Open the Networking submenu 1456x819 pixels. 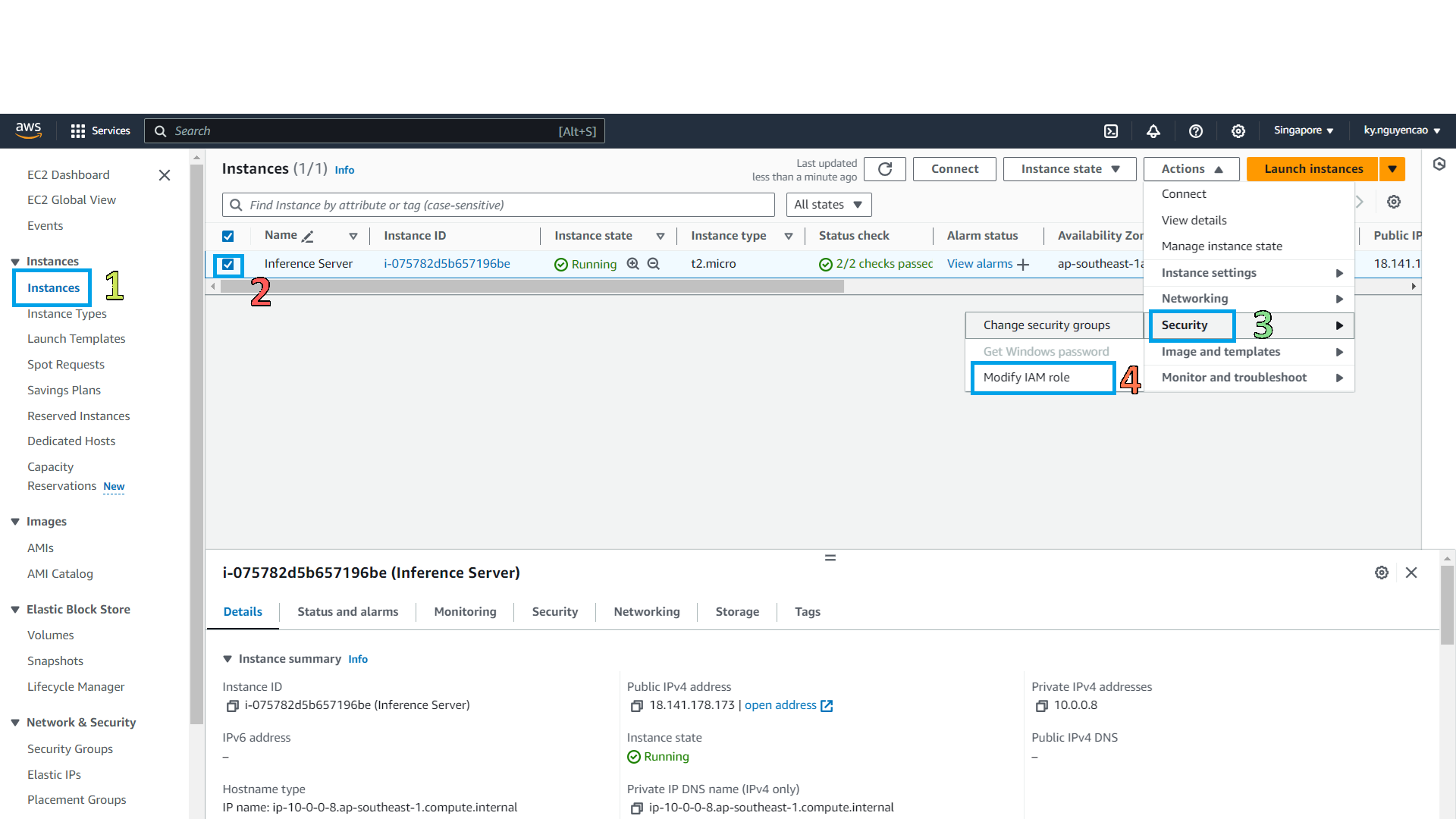pos(1249,299)
